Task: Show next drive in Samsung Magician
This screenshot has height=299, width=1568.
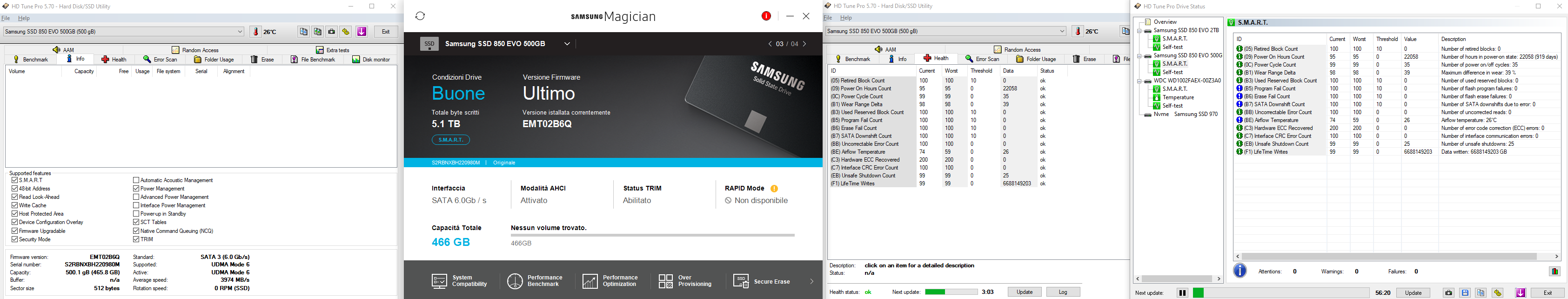Action: click(804, 44)
